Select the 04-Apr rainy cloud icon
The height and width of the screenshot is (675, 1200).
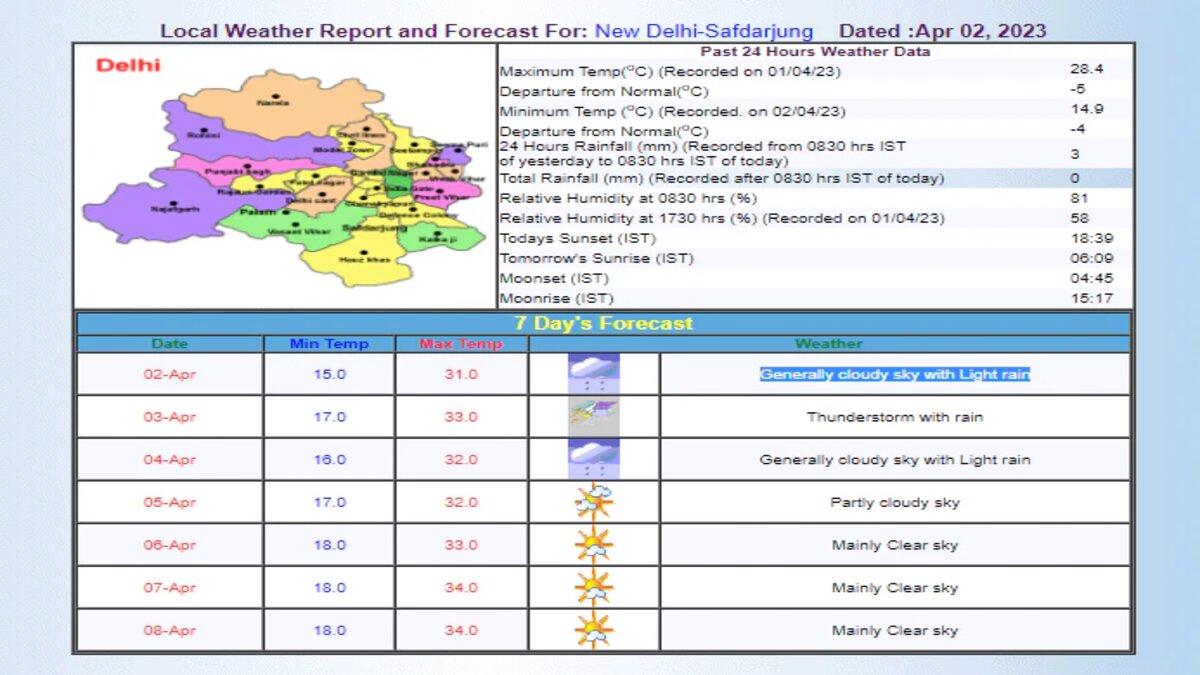pyautogui.click(x=594, y=460)
